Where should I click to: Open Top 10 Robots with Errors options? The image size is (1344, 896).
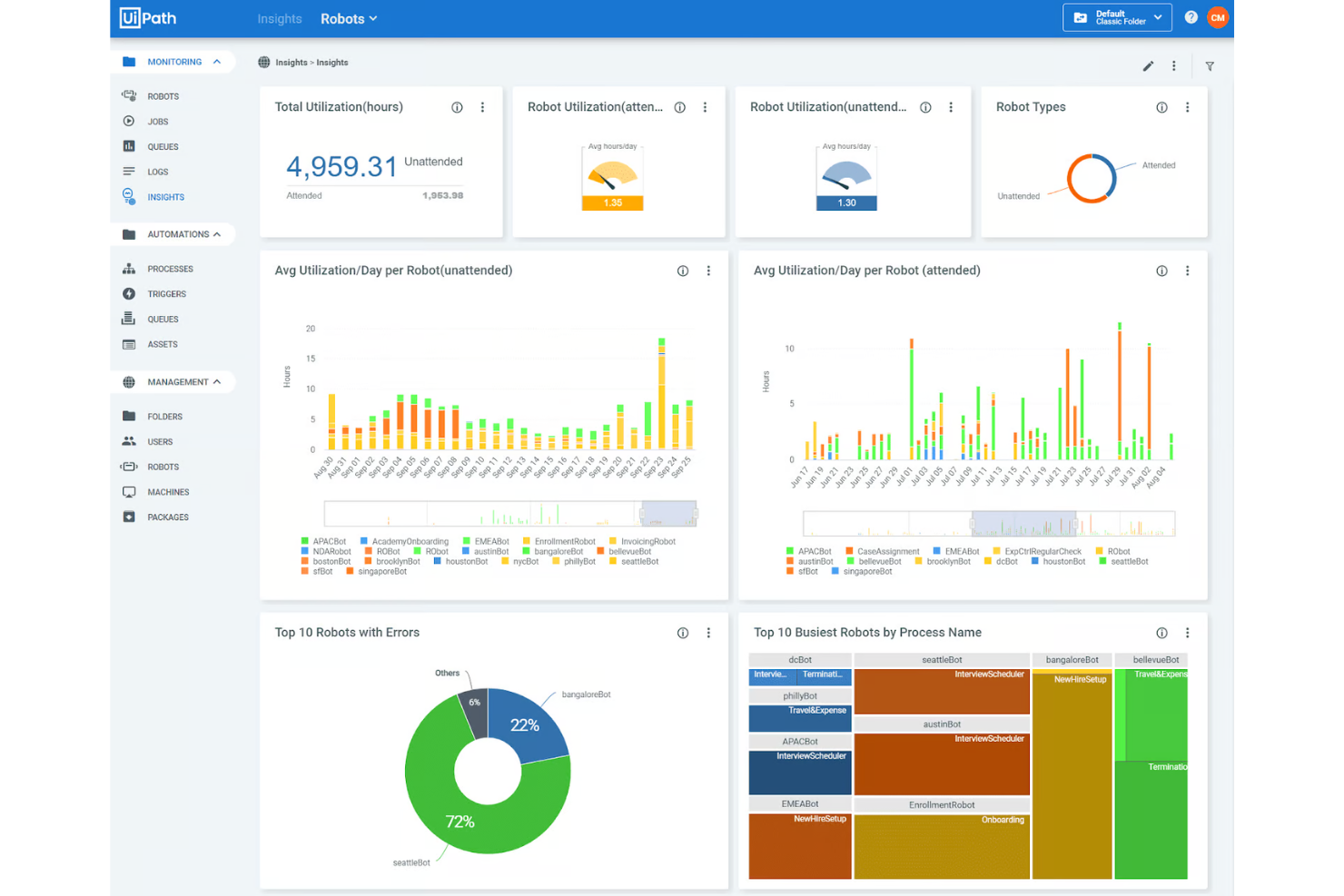[x=708, y=633]
